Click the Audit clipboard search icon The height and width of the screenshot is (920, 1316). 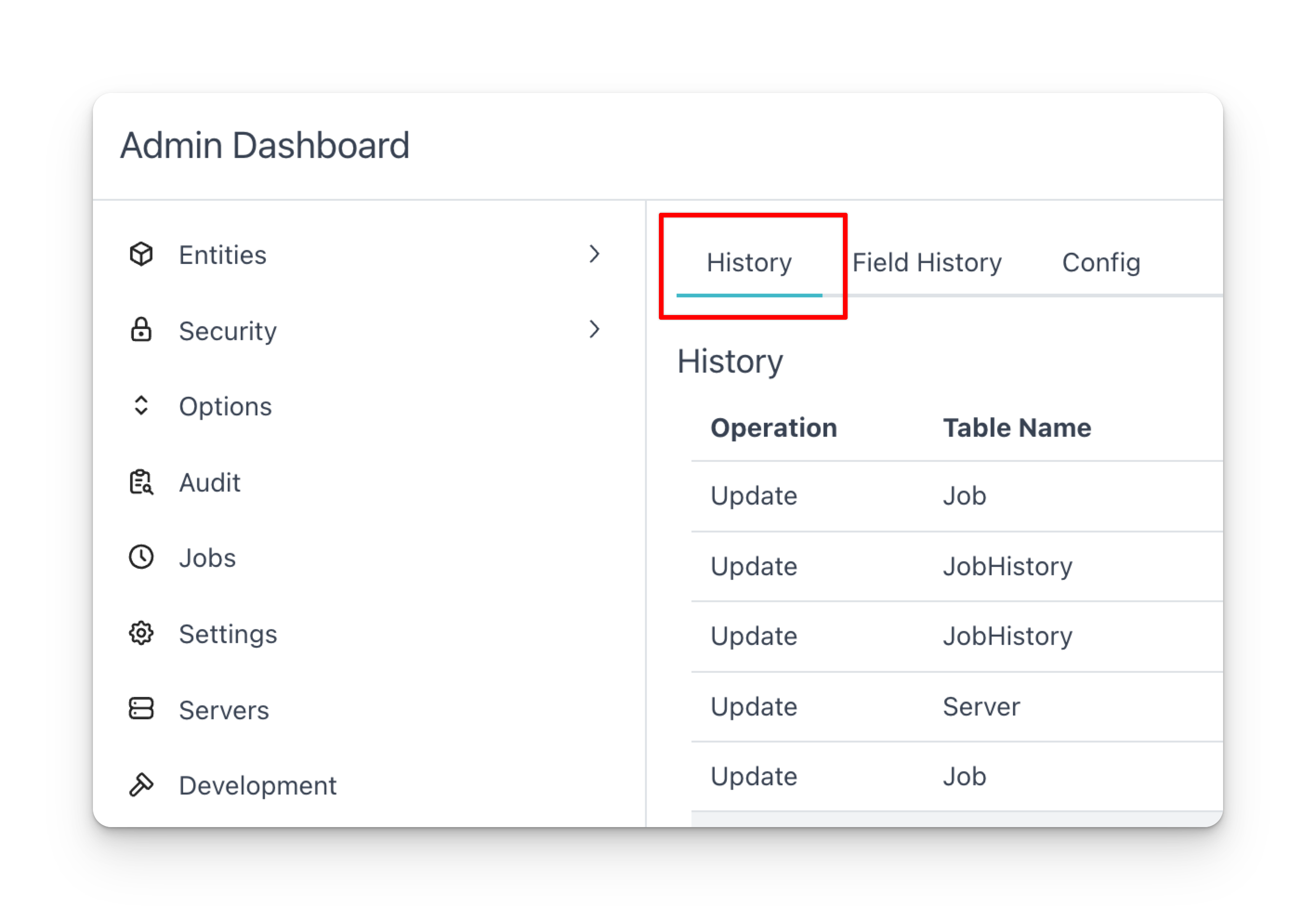(x=141, y=481)
